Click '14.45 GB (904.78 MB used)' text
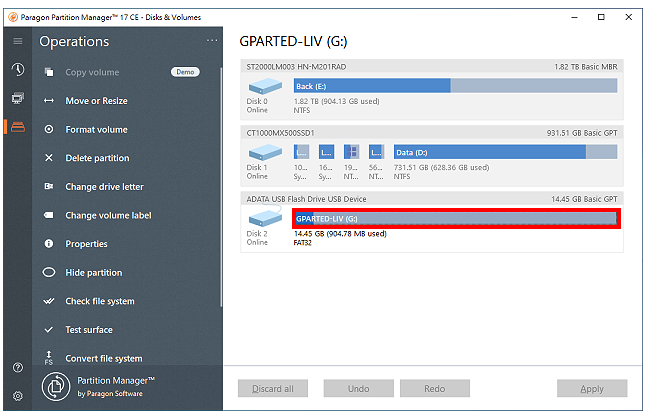Screen dimensions: 651x418 point(340,234)
